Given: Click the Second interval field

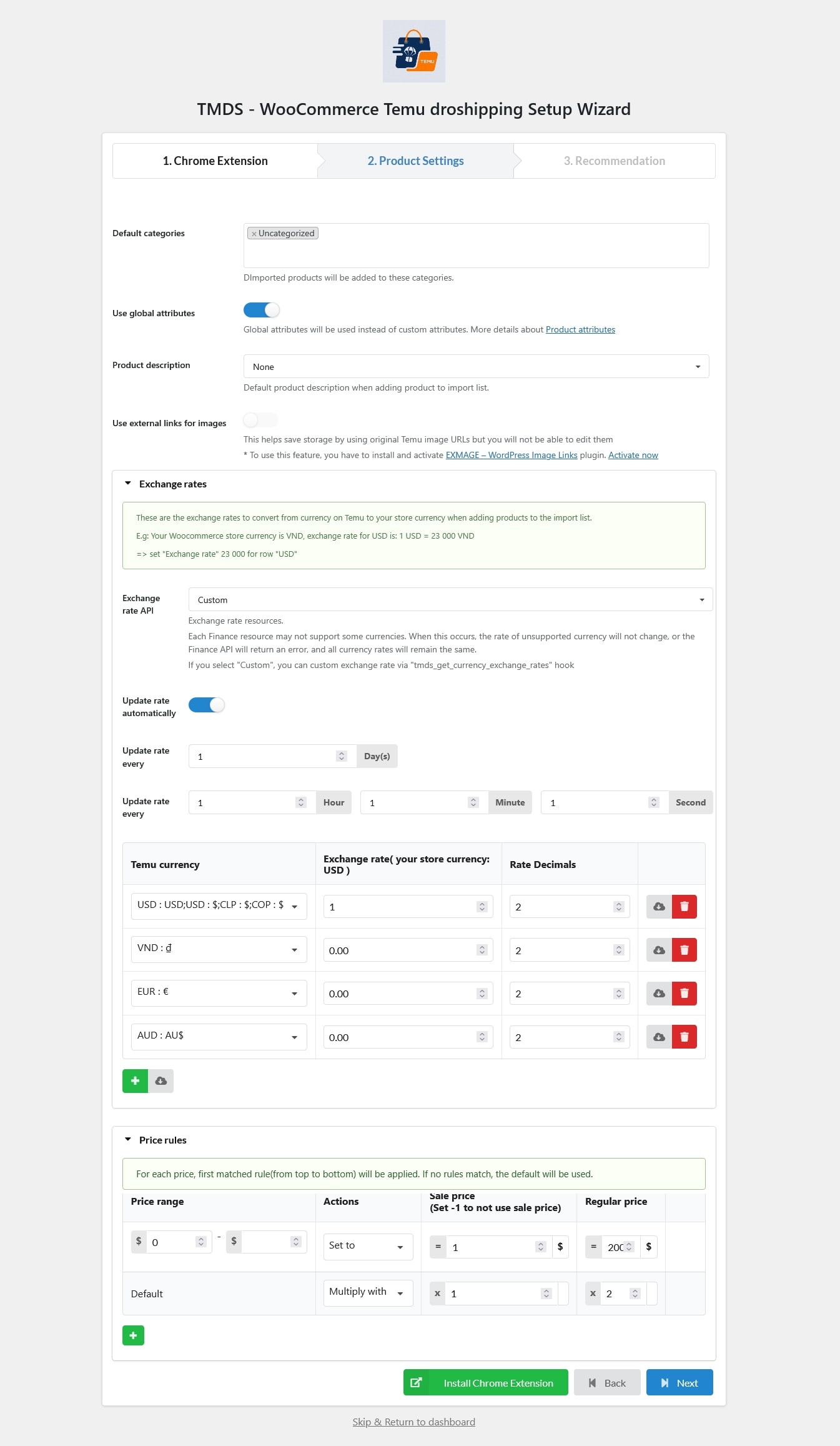Looking at the screenshot, I should [x=605, y=802].
